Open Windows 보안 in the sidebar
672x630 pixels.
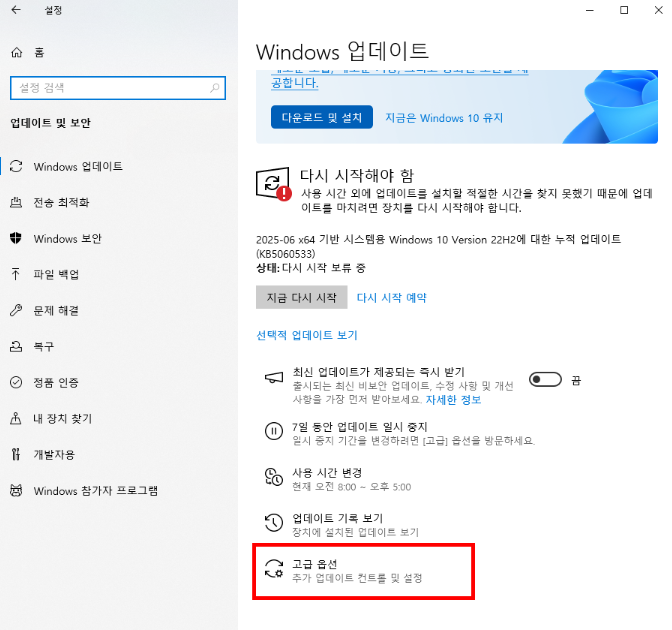click(68, 238)
